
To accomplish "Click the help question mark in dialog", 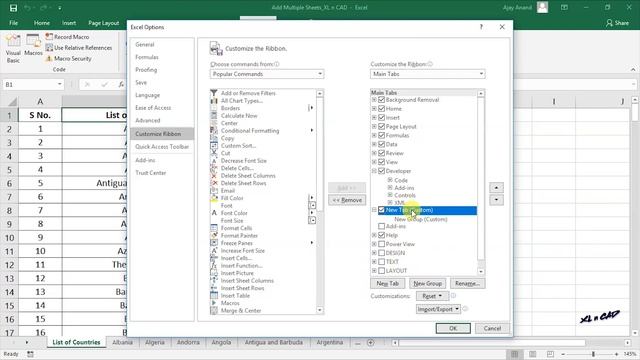I will pyautogui.click(x=481, y=27).
